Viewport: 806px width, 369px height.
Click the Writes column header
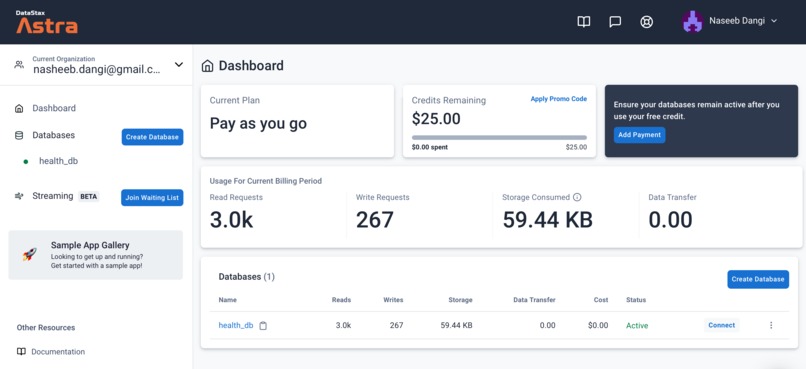pyautogui.click(x=393, y=300)
